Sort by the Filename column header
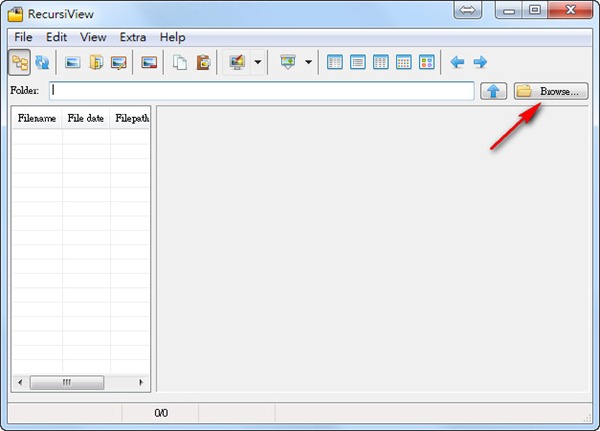The height and width of the screenshot is (431, 600). 37,118
